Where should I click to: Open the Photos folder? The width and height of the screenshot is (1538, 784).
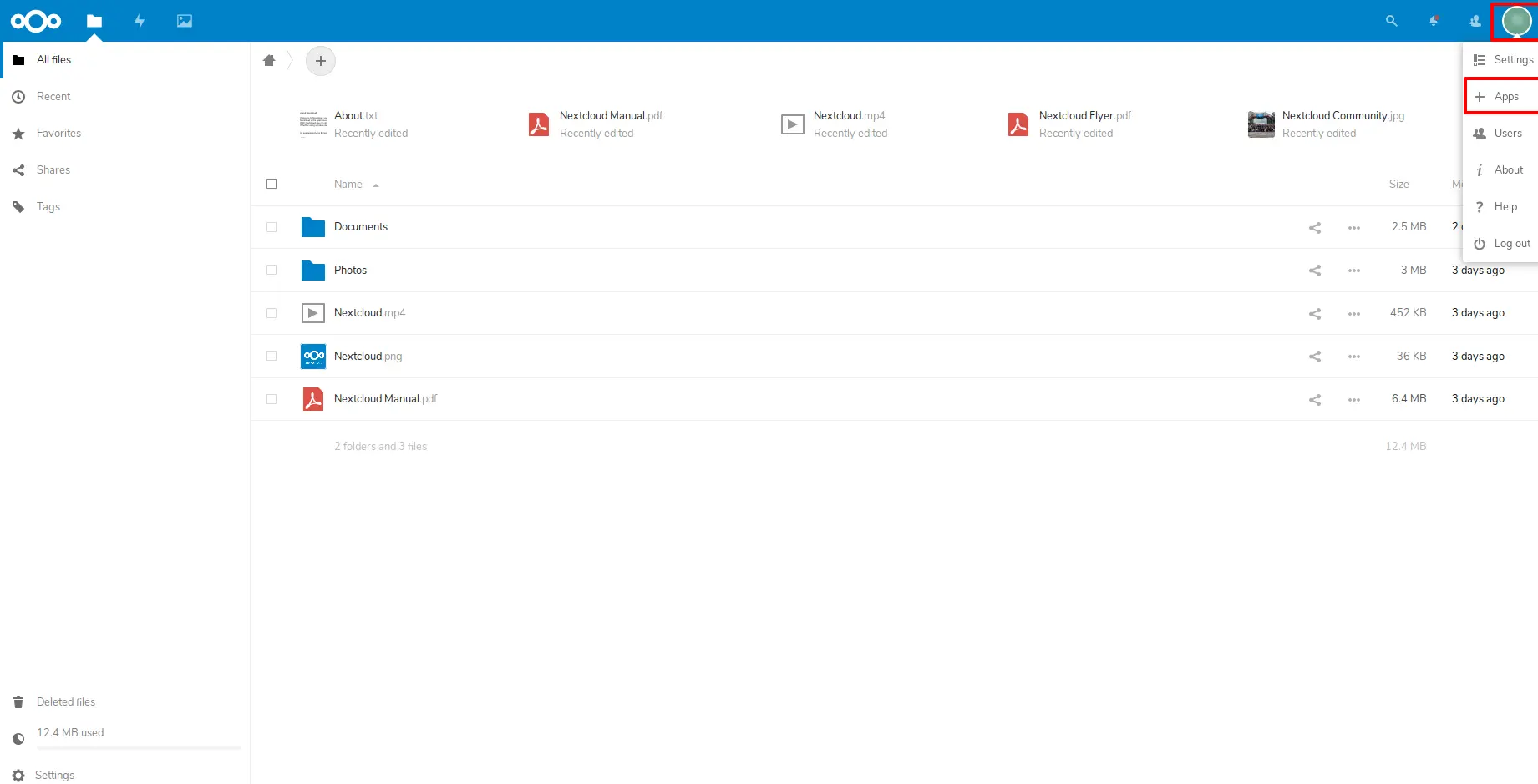pos(350,271)
